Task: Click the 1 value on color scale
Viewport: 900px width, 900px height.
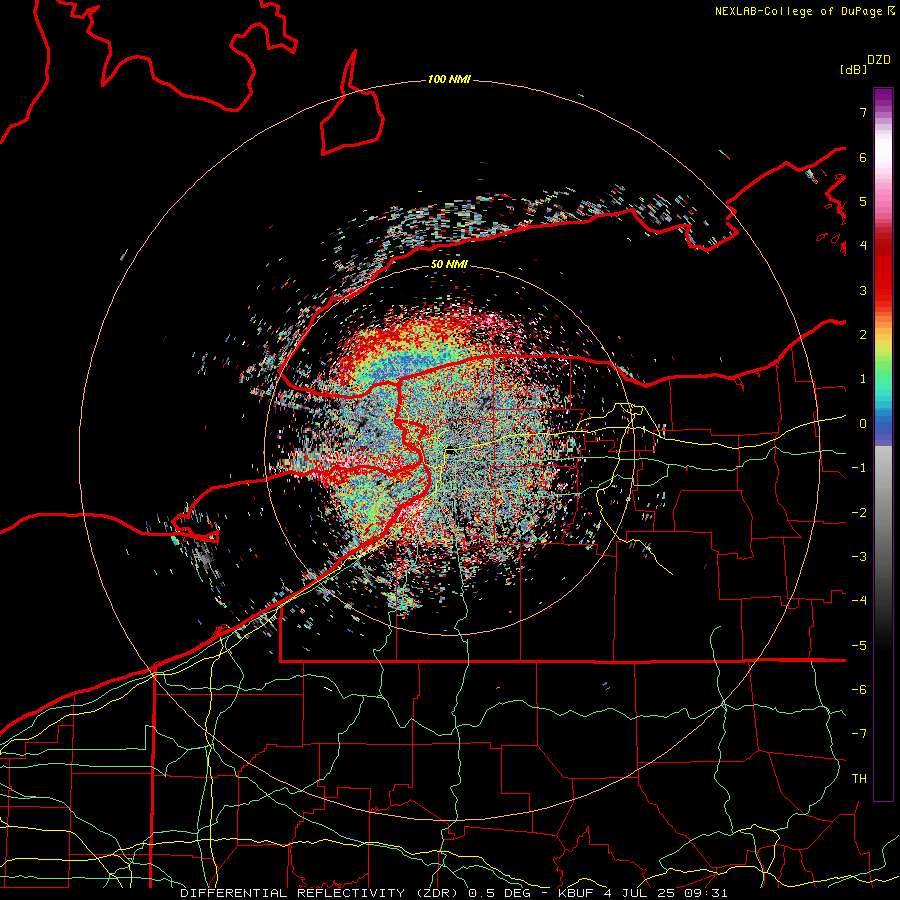Action: pos(863,379)
